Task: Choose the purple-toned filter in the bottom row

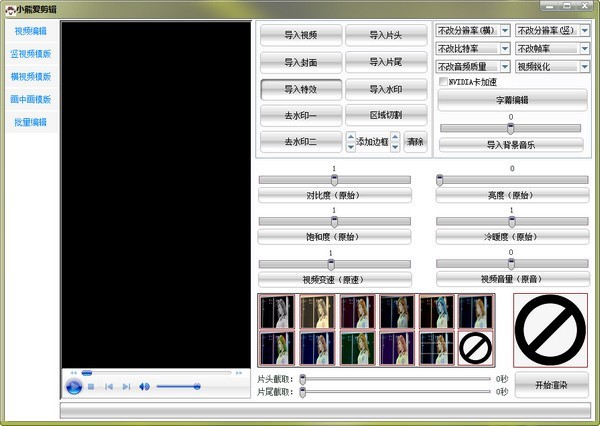Action: pos(397,348)
